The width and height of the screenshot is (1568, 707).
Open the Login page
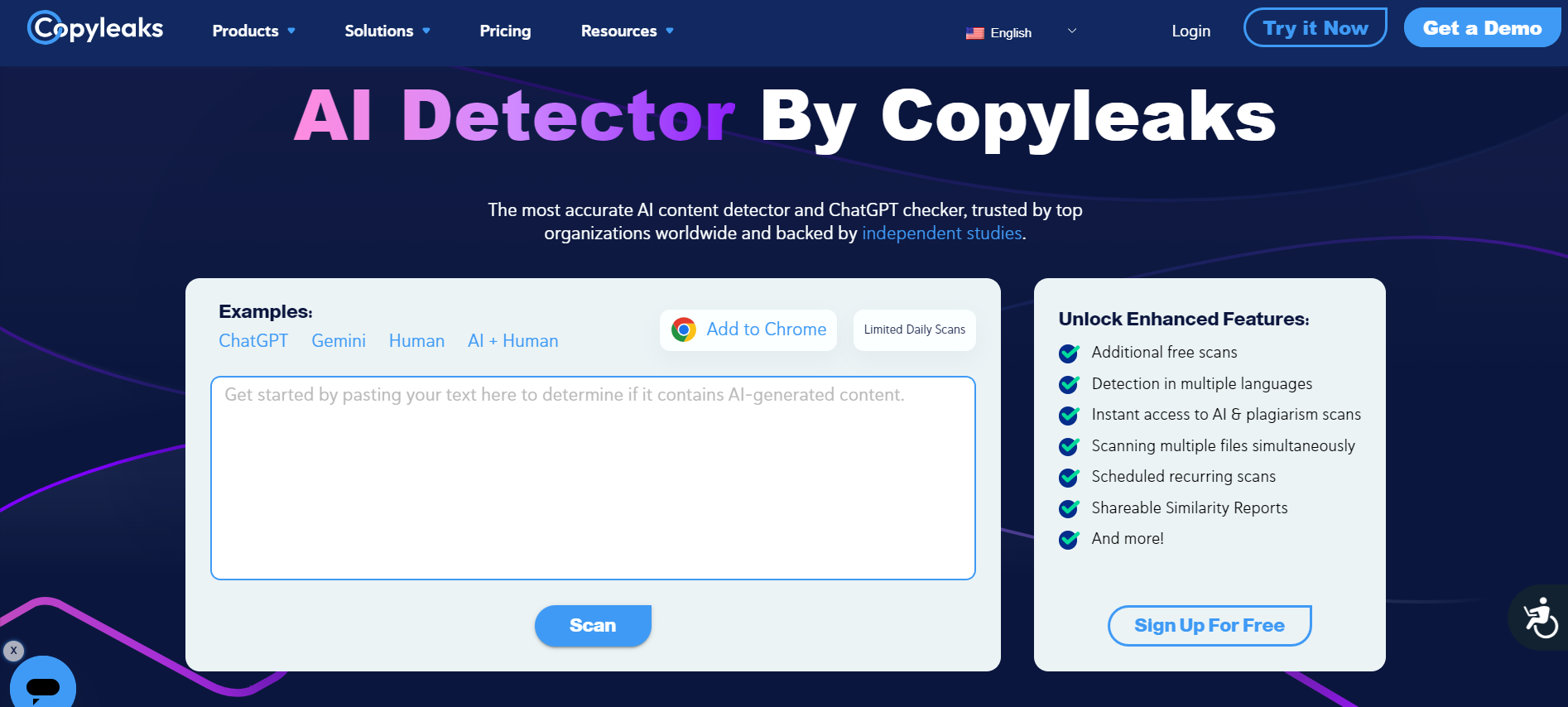(1190, 31)
